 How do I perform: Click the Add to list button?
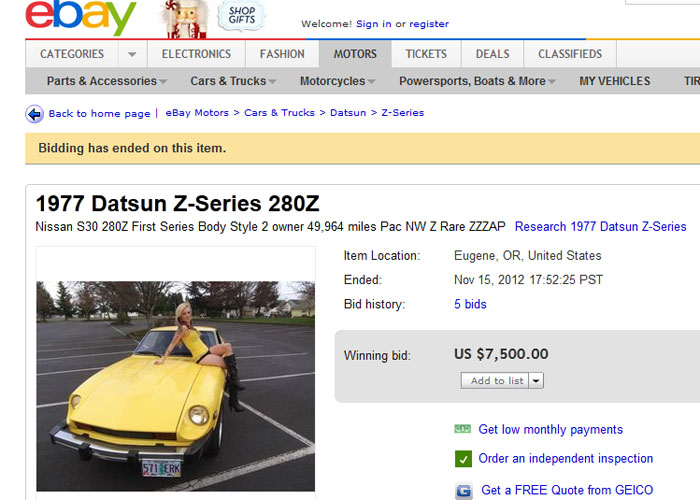click(x=495, y=381)
